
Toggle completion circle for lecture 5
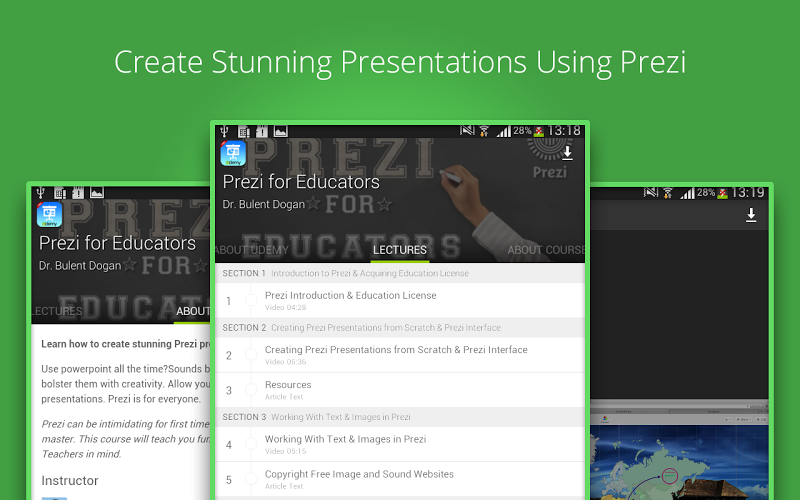tap(251, 479)
